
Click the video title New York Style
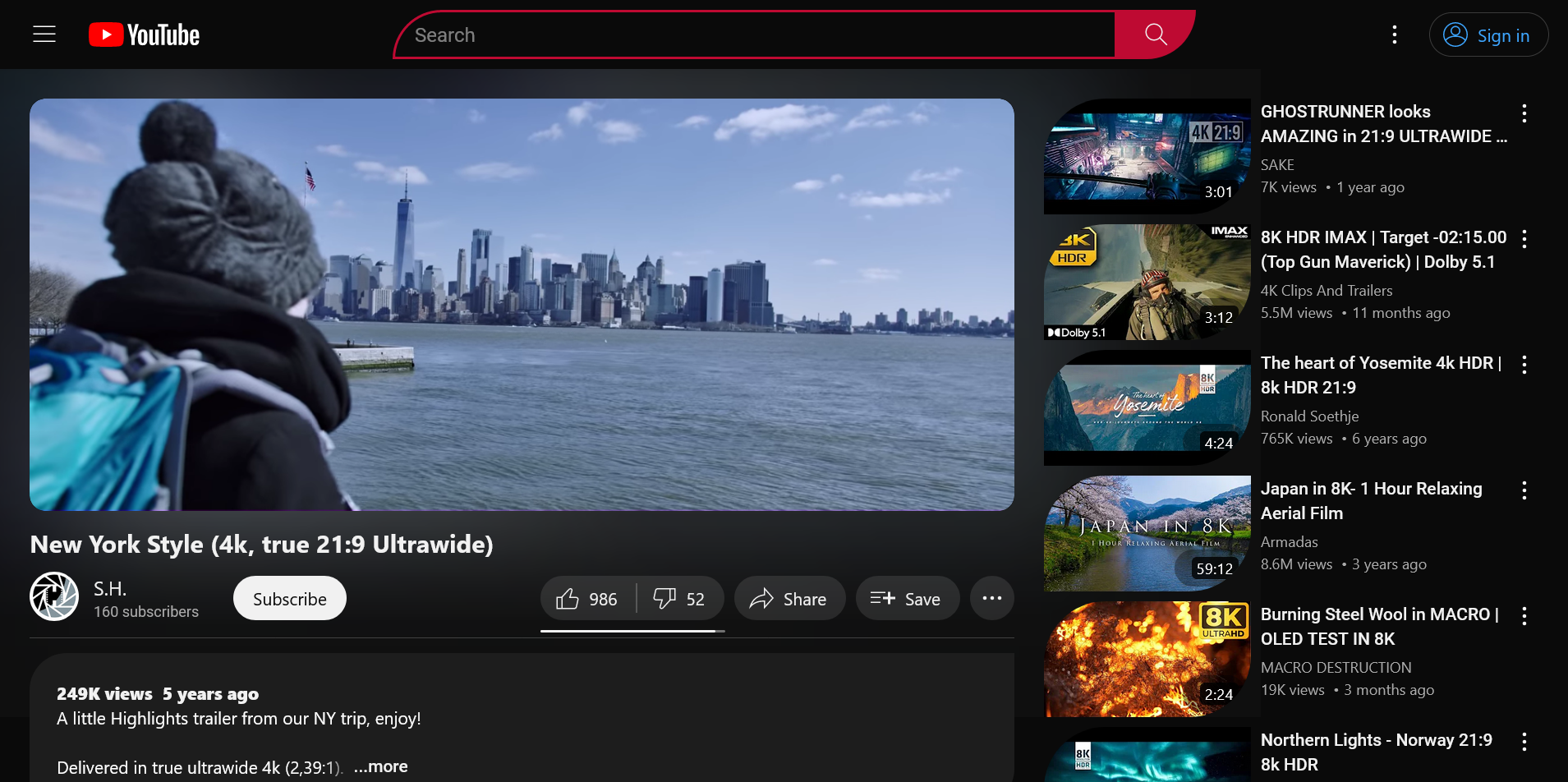(261, 545)
